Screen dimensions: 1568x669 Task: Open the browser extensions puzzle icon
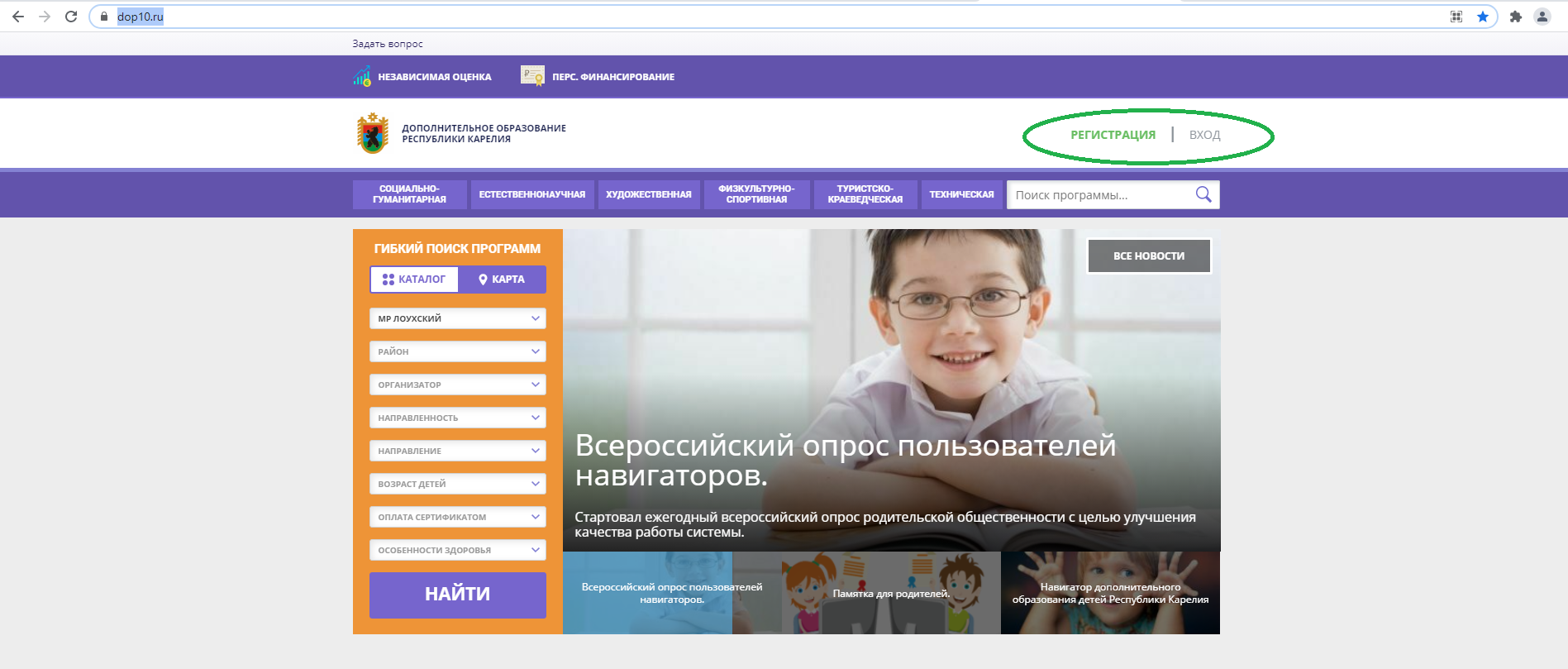coord(1516,17)
